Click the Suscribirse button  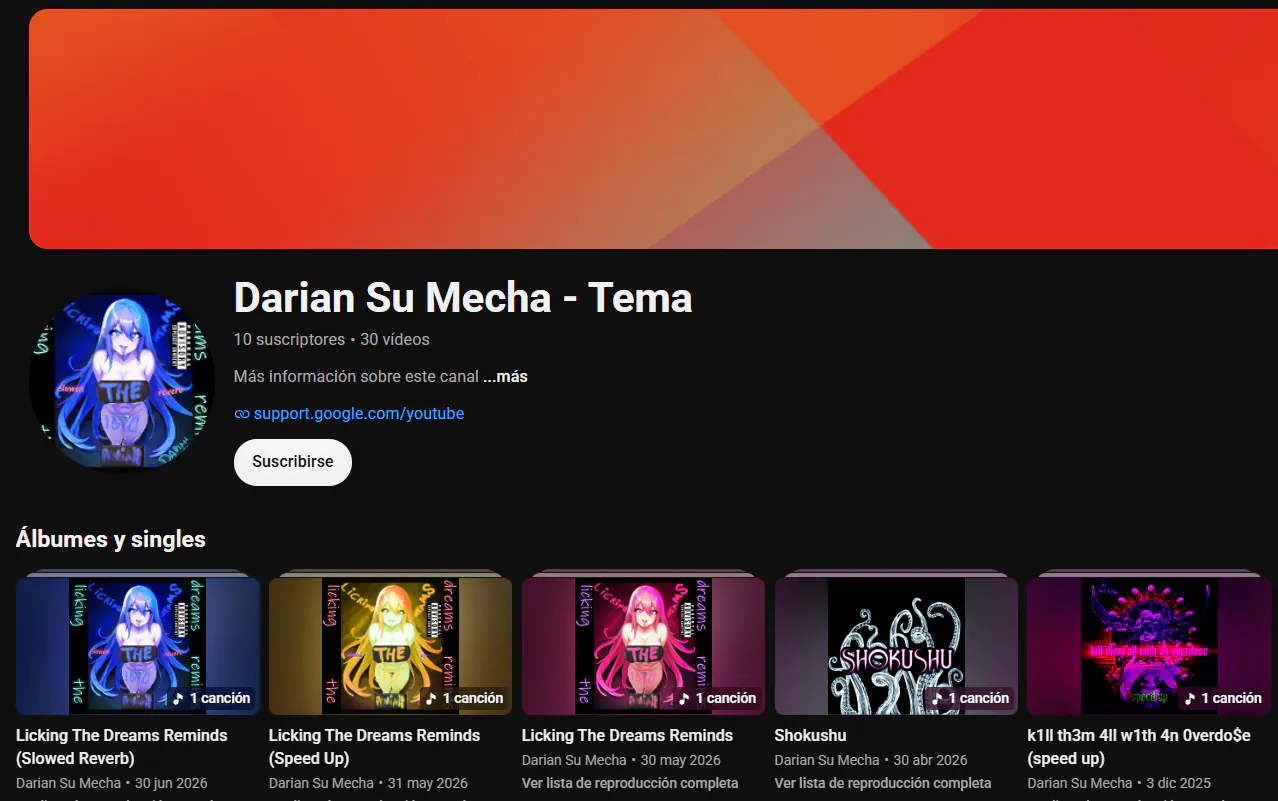pos(292,462)
